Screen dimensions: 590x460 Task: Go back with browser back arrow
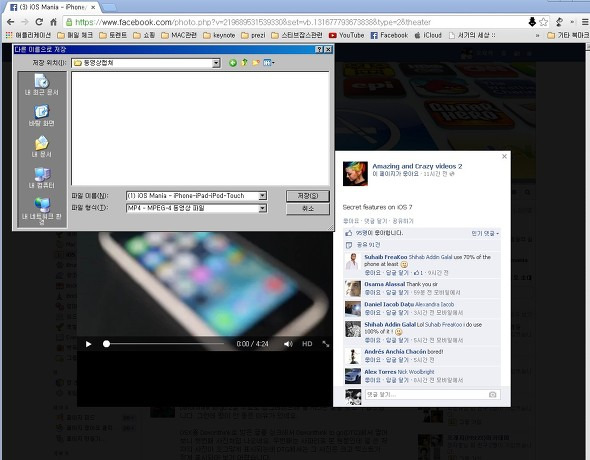coord(10,22)
